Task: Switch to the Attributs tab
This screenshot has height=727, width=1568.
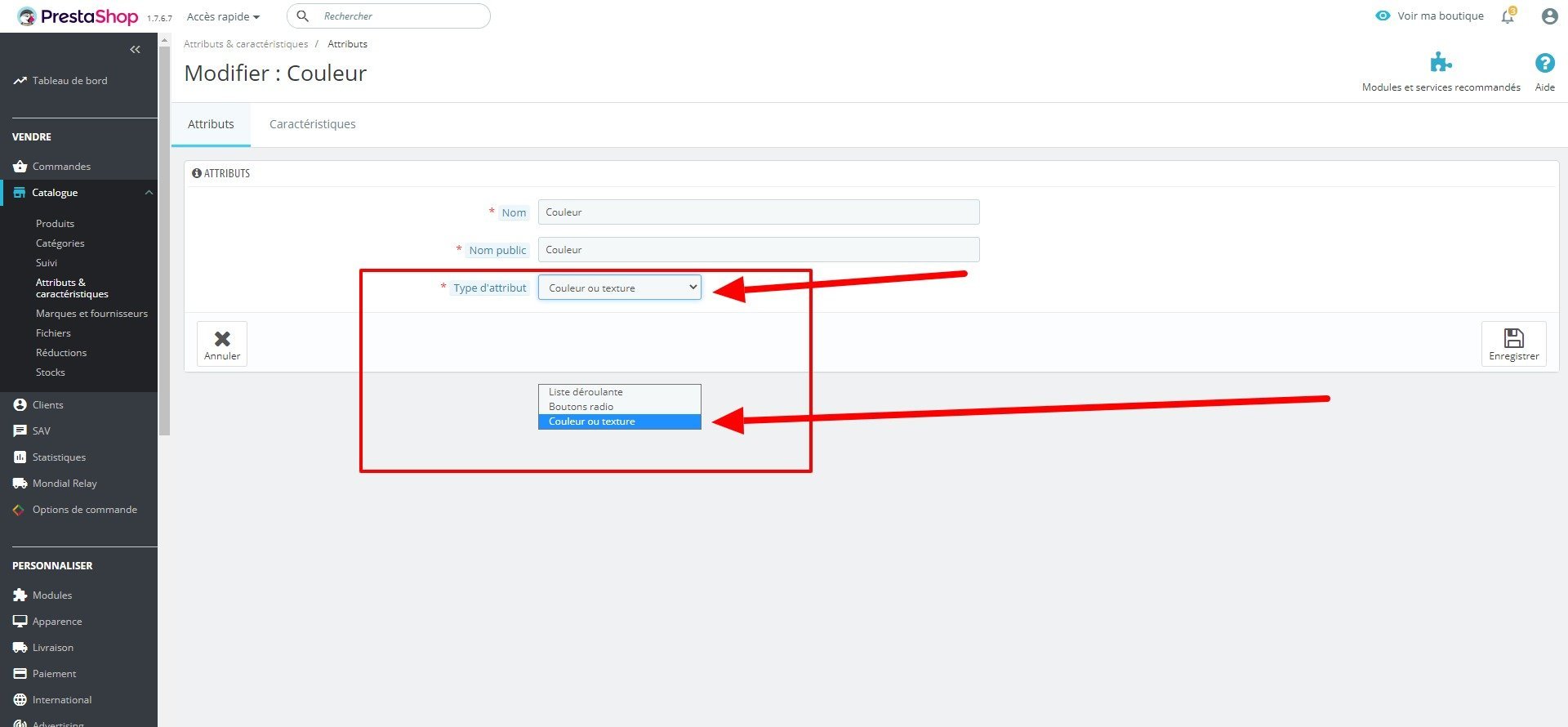Action: 211,124
